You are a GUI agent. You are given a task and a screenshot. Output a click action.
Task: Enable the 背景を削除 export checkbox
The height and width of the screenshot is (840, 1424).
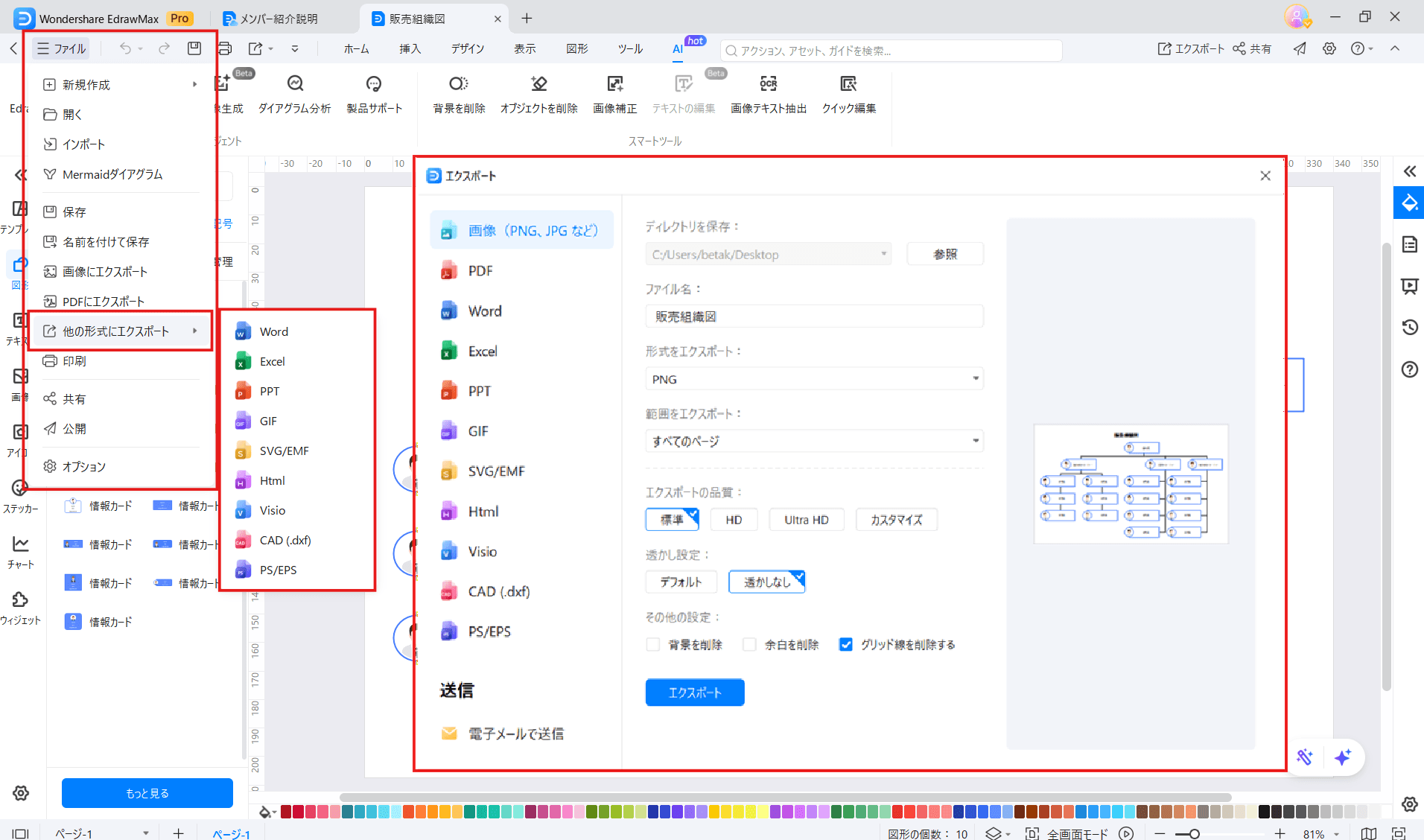click(x=653, y=644)
